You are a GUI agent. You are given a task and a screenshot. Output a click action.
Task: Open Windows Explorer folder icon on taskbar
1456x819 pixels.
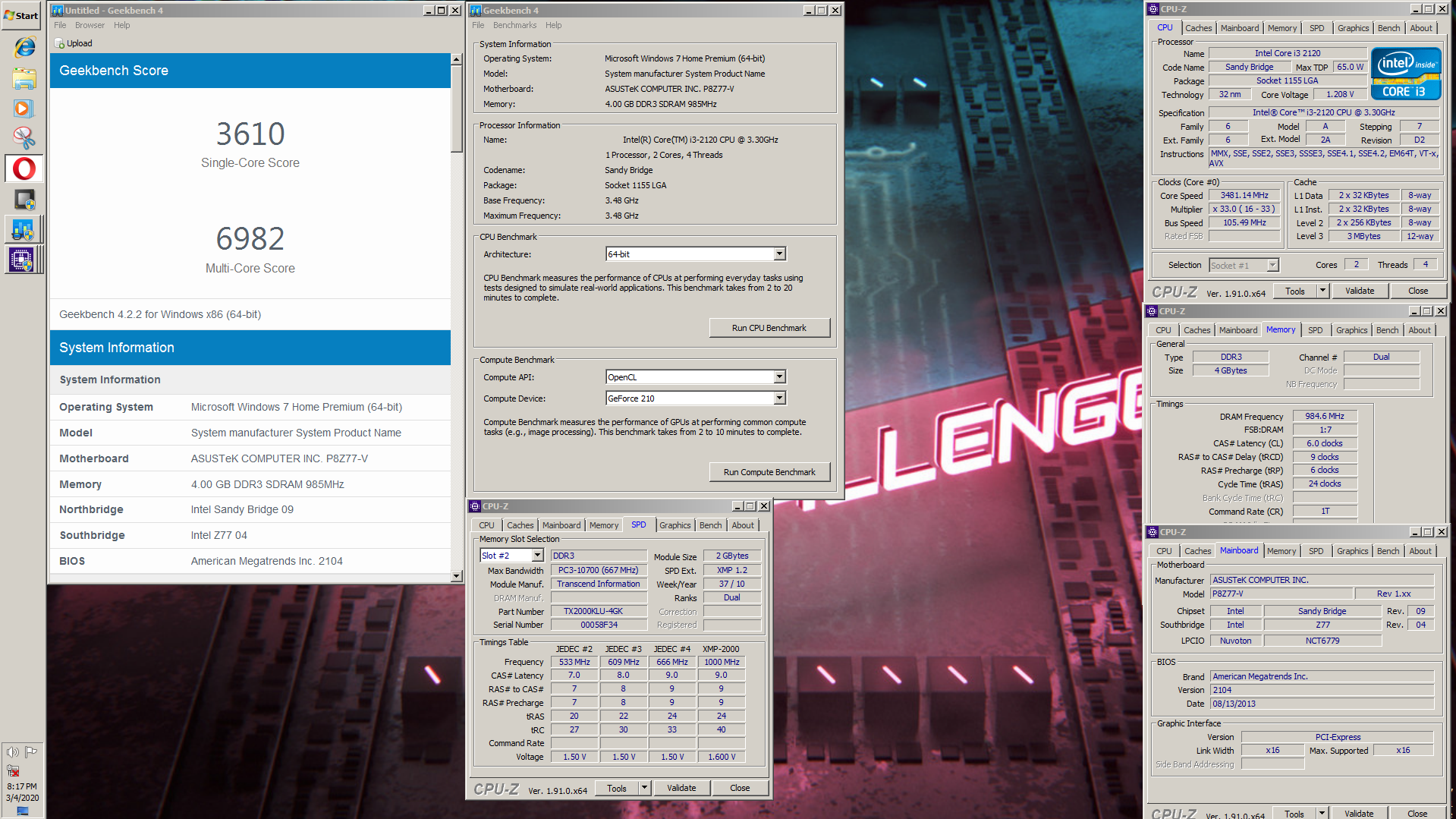coord(24,78)
